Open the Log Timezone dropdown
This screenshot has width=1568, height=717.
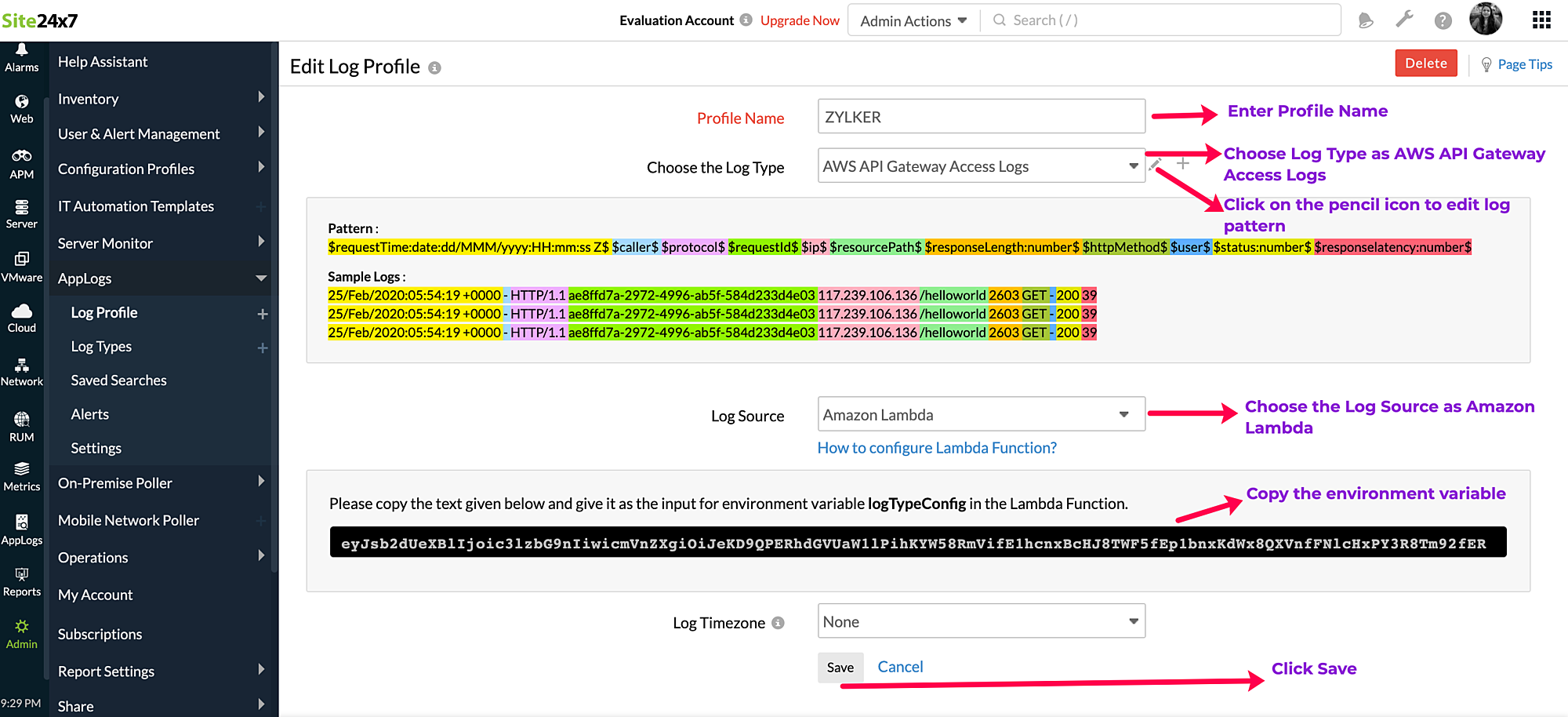981,621
